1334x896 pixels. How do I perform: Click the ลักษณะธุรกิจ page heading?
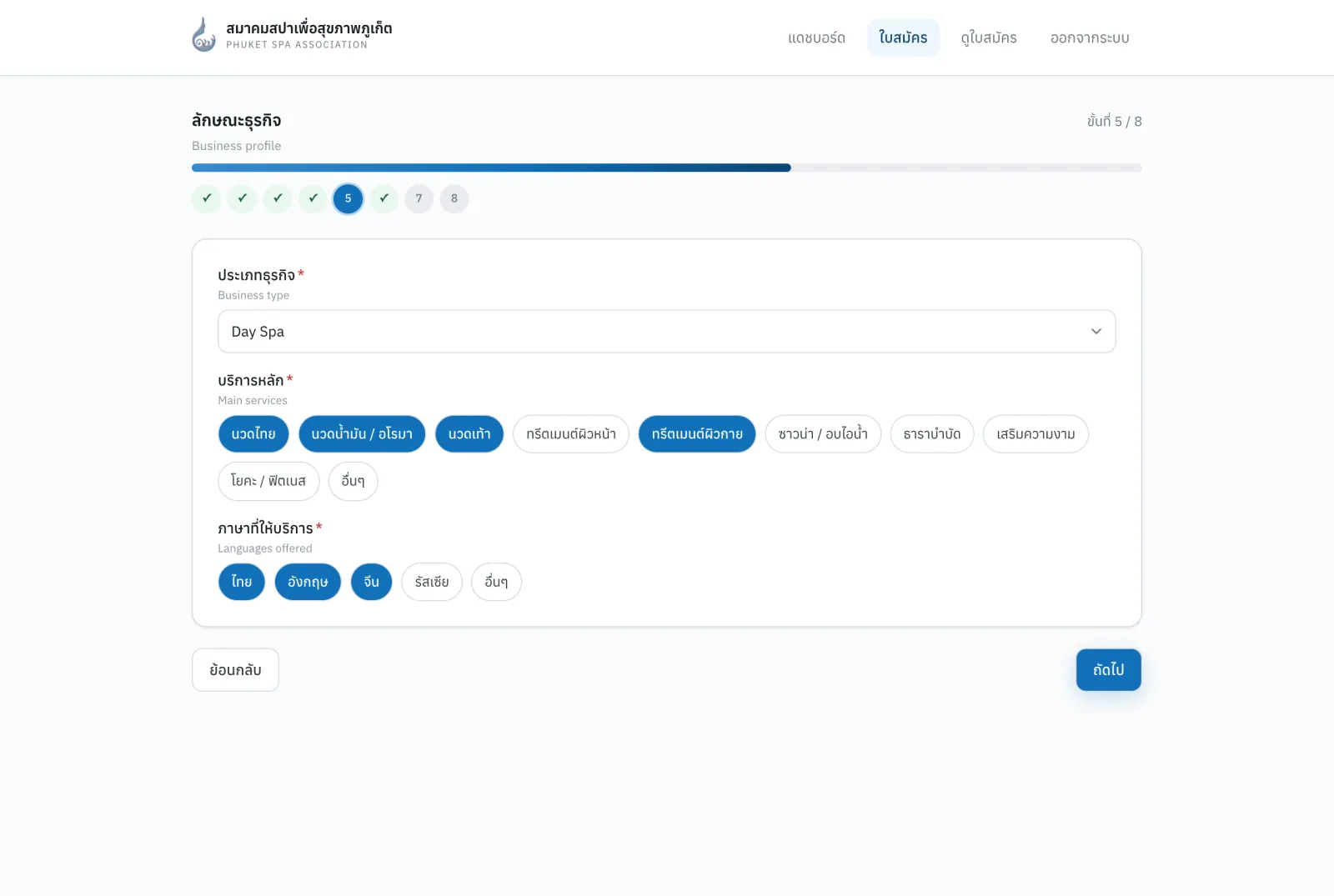click(x=237, y=120)
